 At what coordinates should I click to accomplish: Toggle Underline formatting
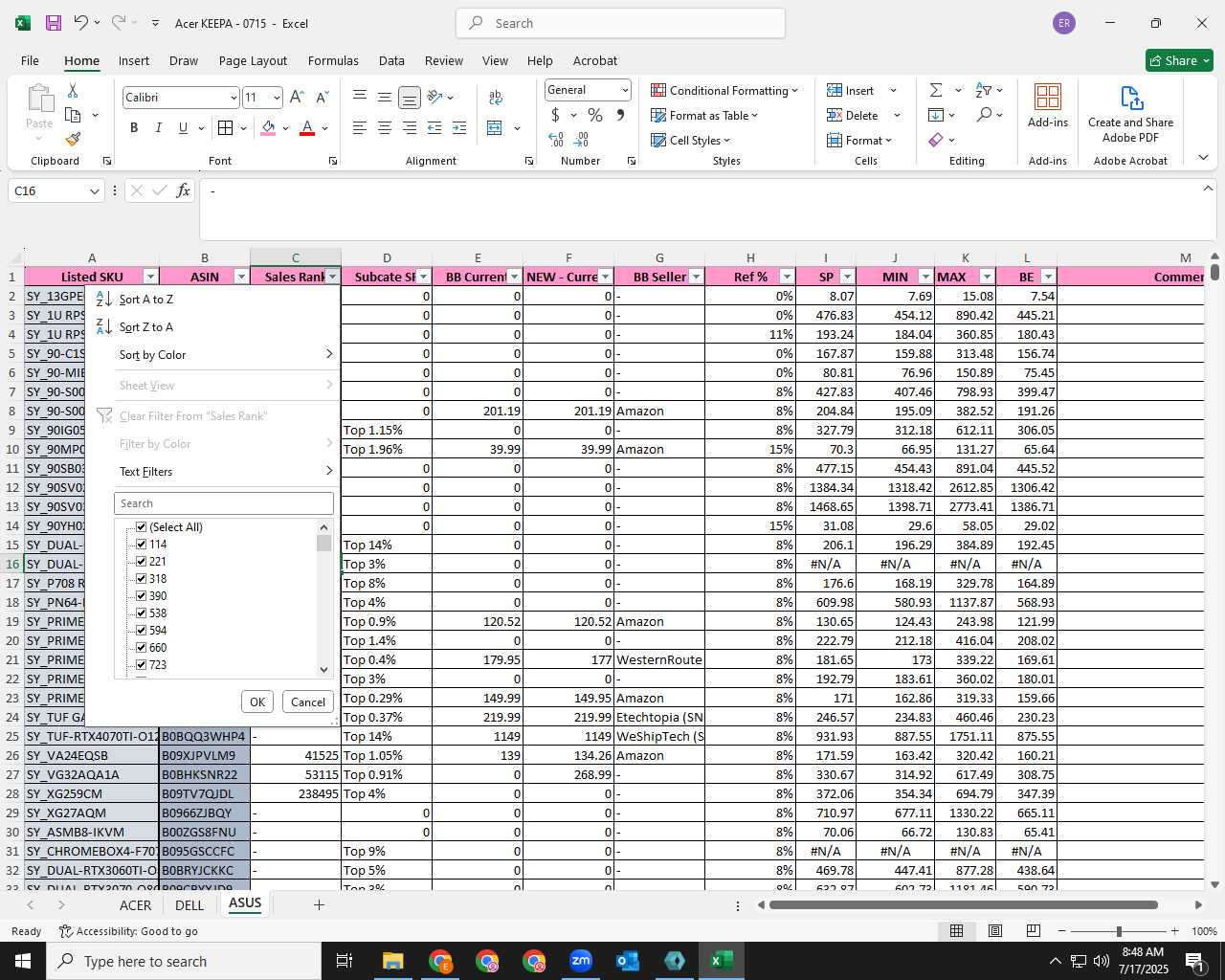pos(183,127)
